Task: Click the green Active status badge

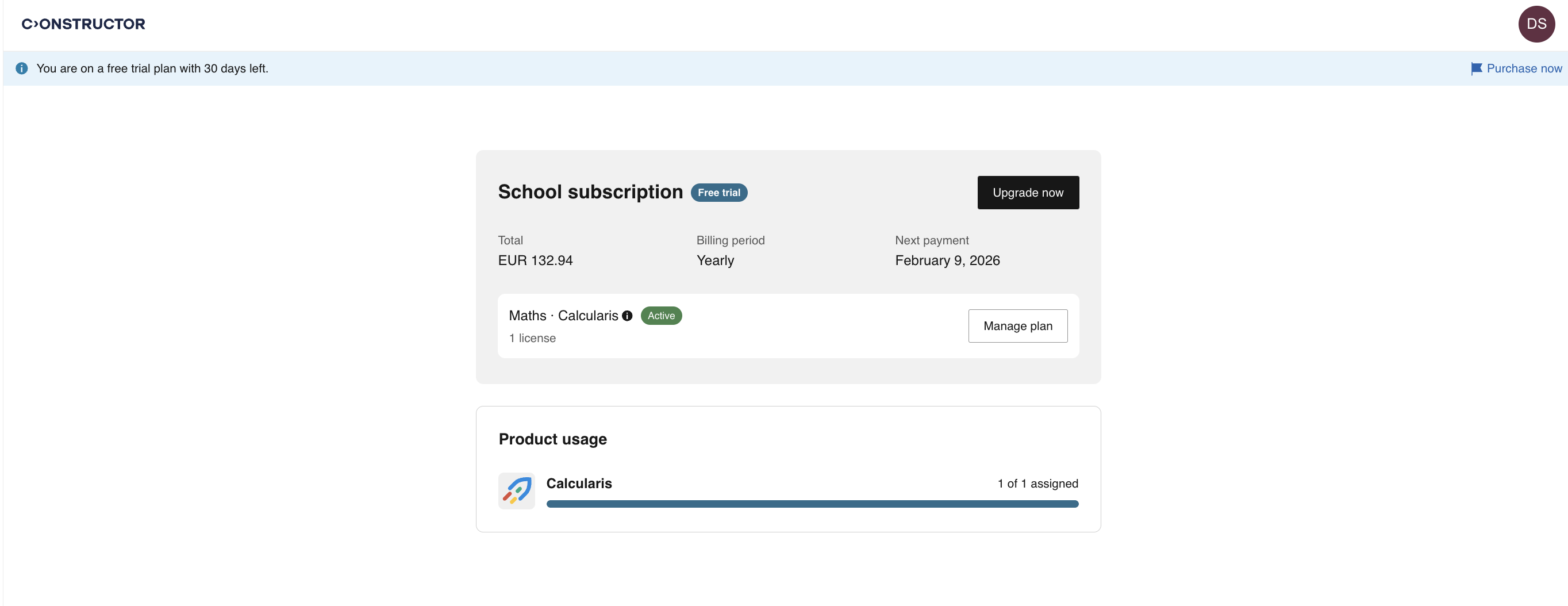Action: click(x=661, y=316)
